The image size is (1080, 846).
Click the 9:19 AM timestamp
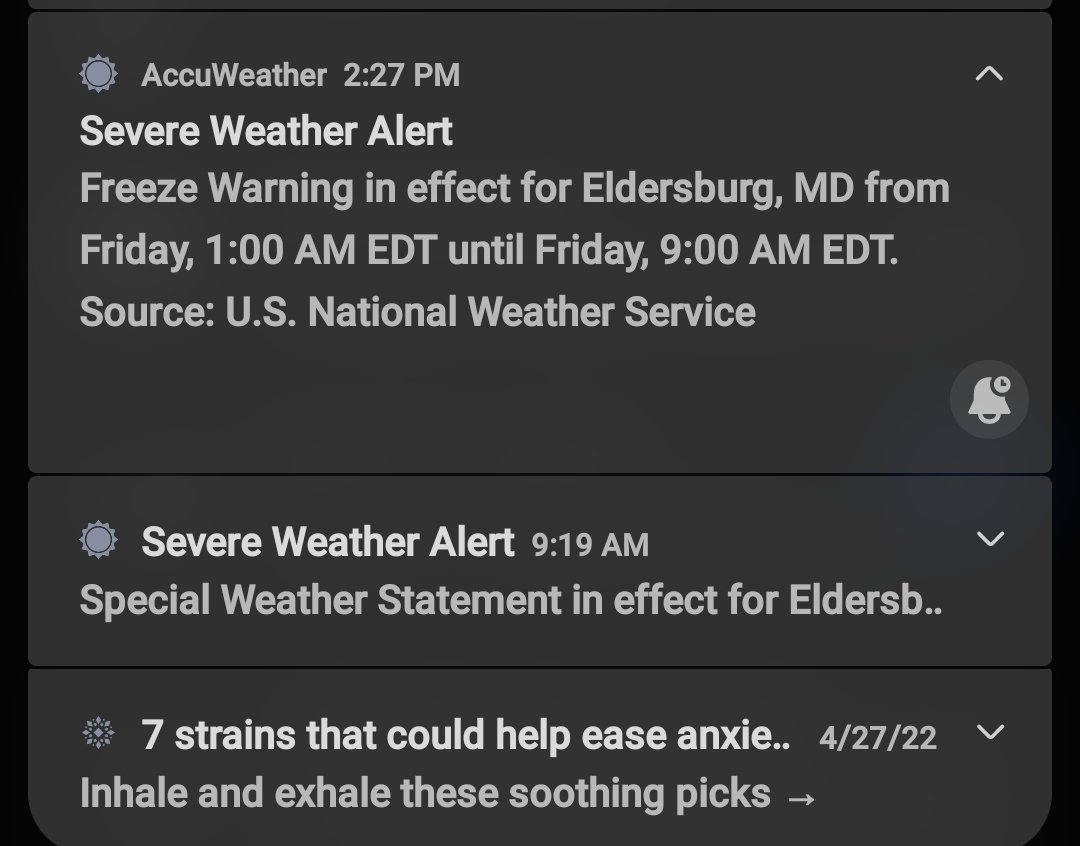click(x=590, y=545)
